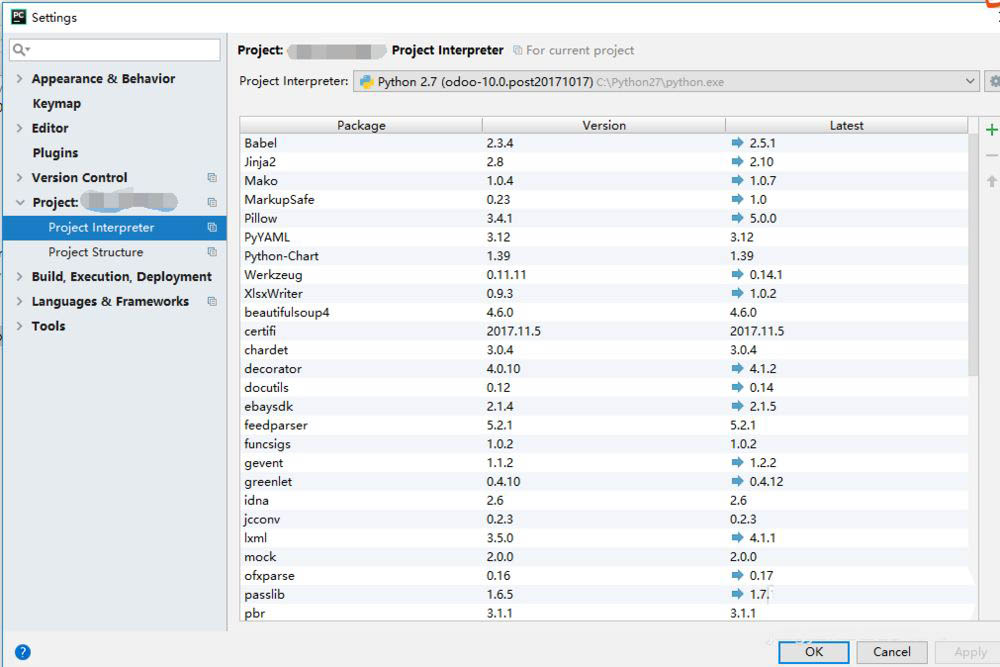The height and width of the screenshot is (667, 1000).
Task: Expand Build, Execution, Deployment node
Action: pyautogui.click(x=19, y=276)
